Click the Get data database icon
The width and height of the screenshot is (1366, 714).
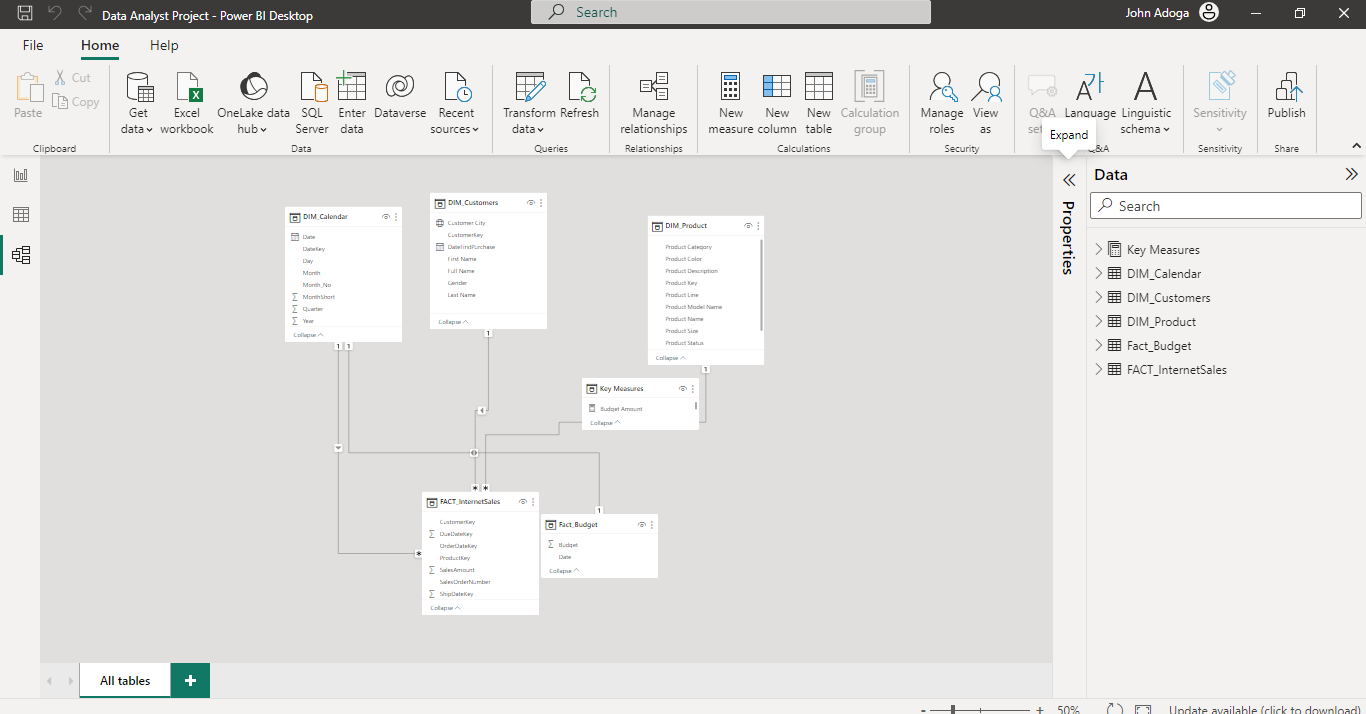[139, 88]
